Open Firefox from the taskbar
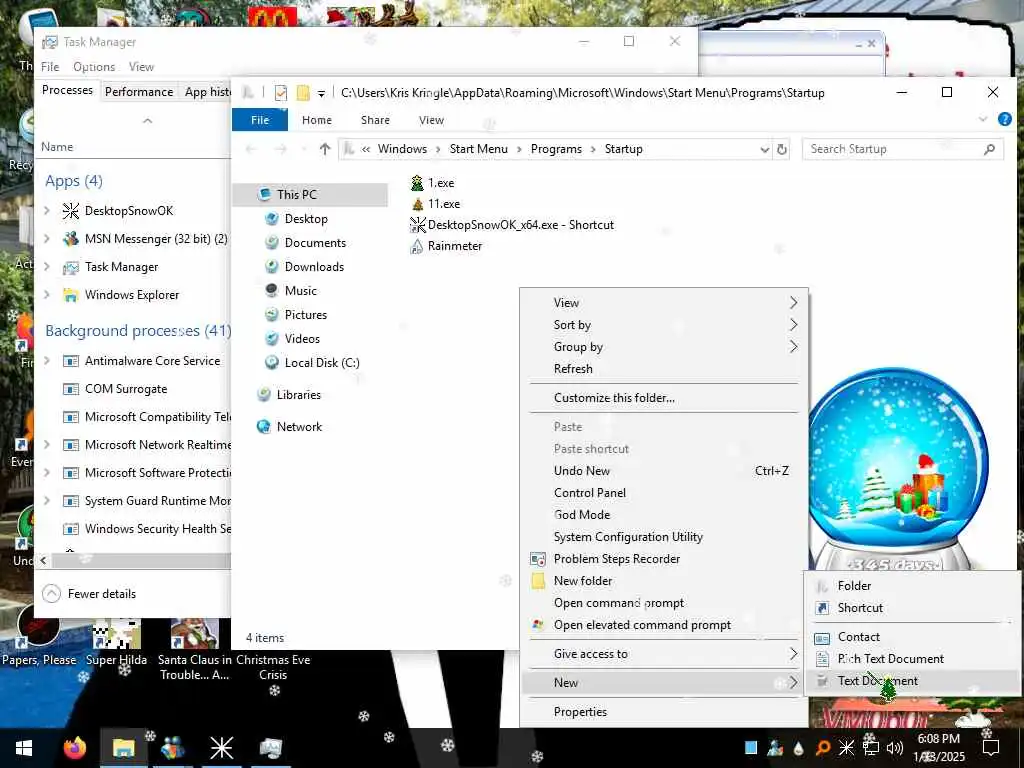1024x768 pixels. [74, 748]
